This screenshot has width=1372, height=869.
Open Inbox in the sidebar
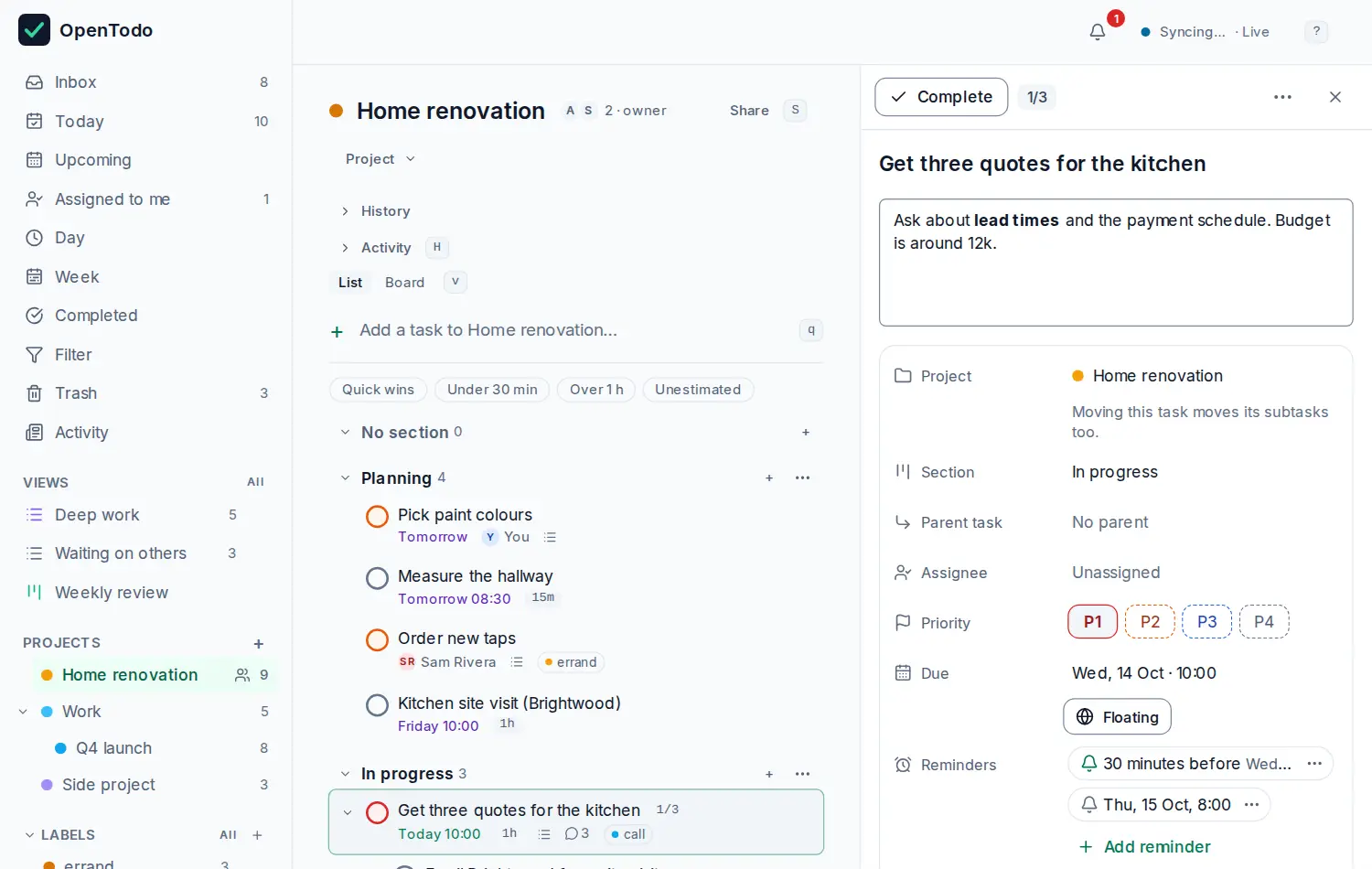pyautogui.click(x=147, y=82)
